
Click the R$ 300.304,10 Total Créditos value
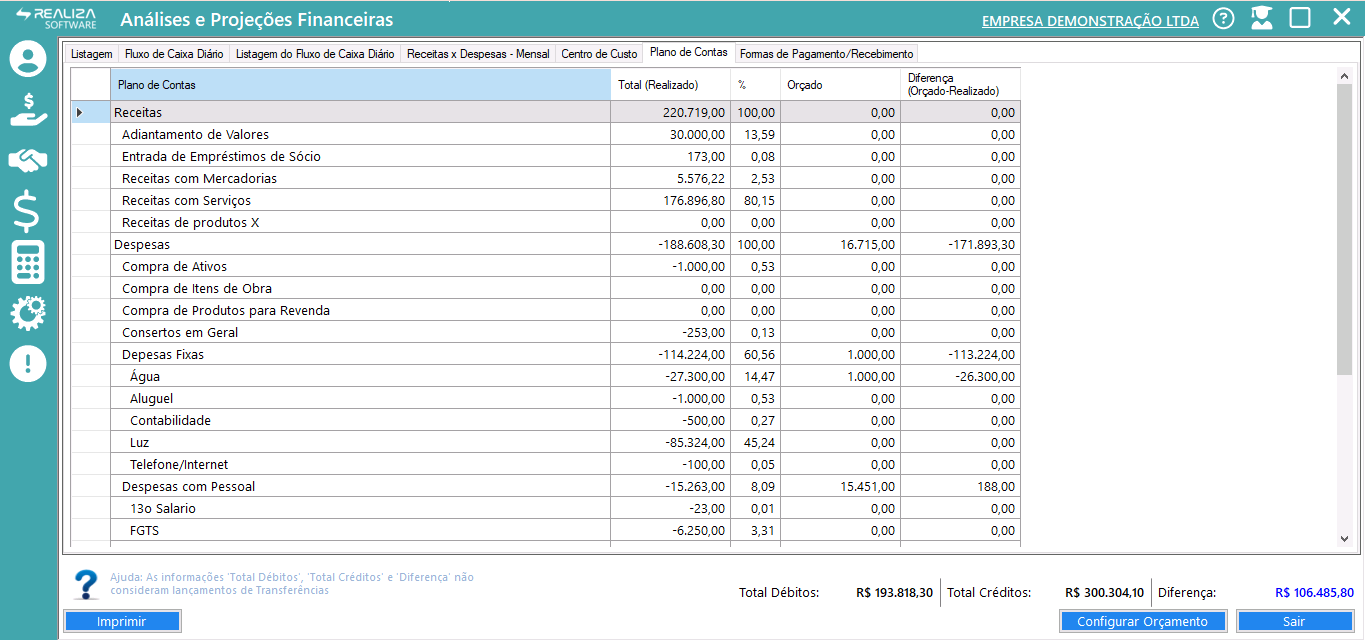(x=1104, y=593)
